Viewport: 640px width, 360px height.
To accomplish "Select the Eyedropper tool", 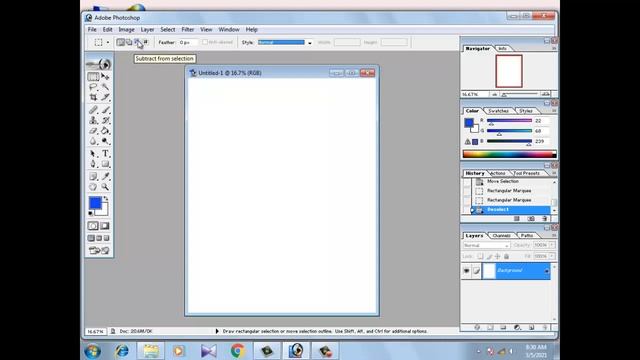I will point(105,176).
